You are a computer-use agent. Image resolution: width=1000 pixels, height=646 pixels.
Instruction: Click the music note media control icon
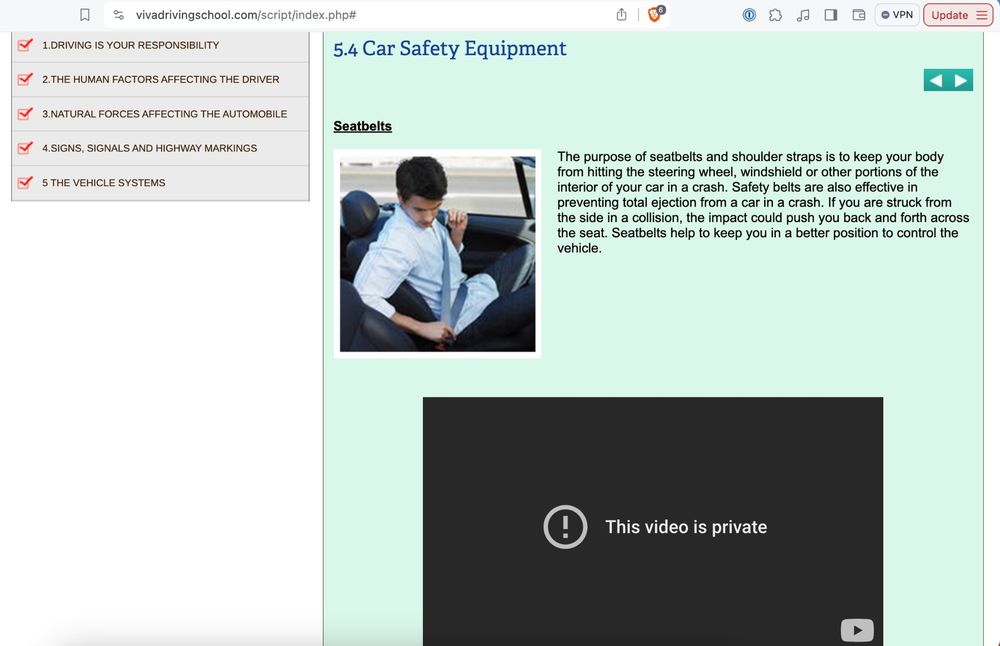pos(803,15)
